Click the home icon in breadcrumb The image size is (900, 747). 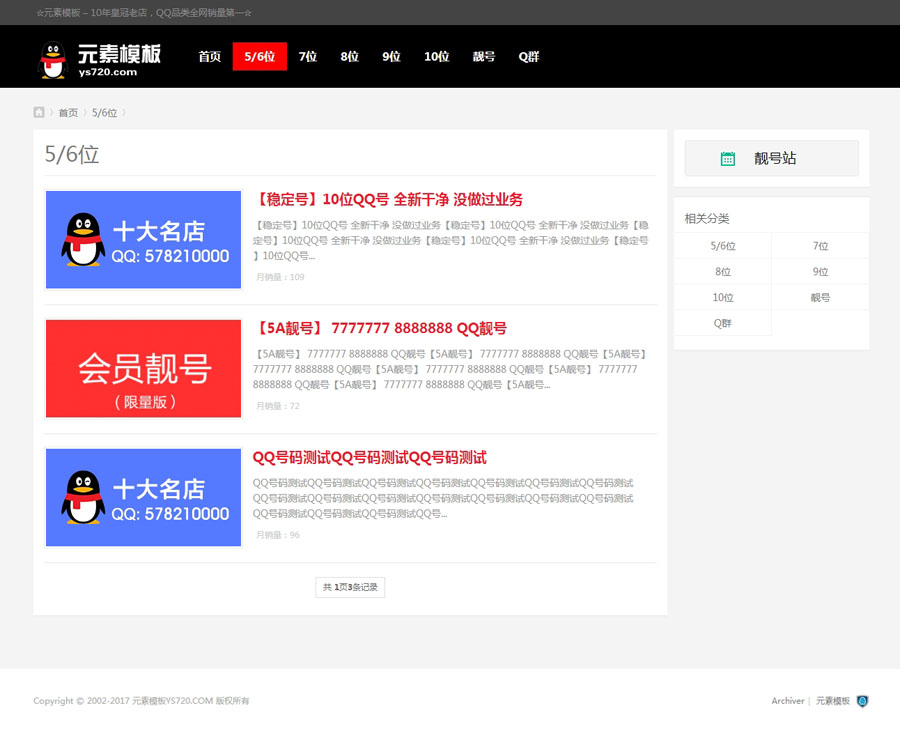pyautogui.click(x=38, y=112)
